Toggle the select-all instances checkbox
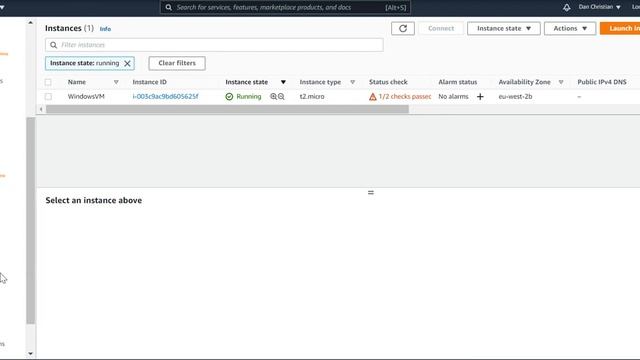 (48, 82)
